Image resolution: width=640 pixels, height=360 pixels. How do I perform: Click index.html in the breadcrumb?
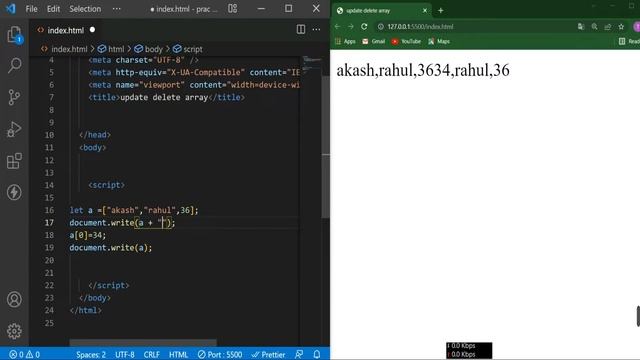[64, 49]
